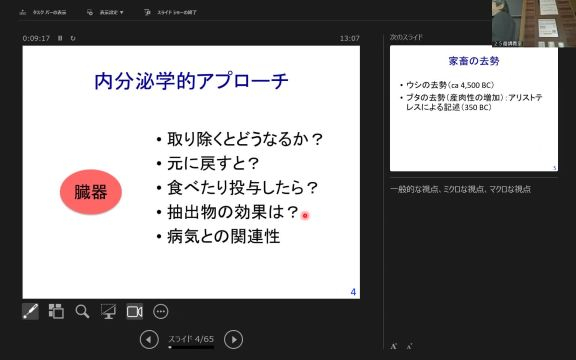Open more slide show options ellipsis
This screenshot has width=576, height=360.
click(161, 312)
